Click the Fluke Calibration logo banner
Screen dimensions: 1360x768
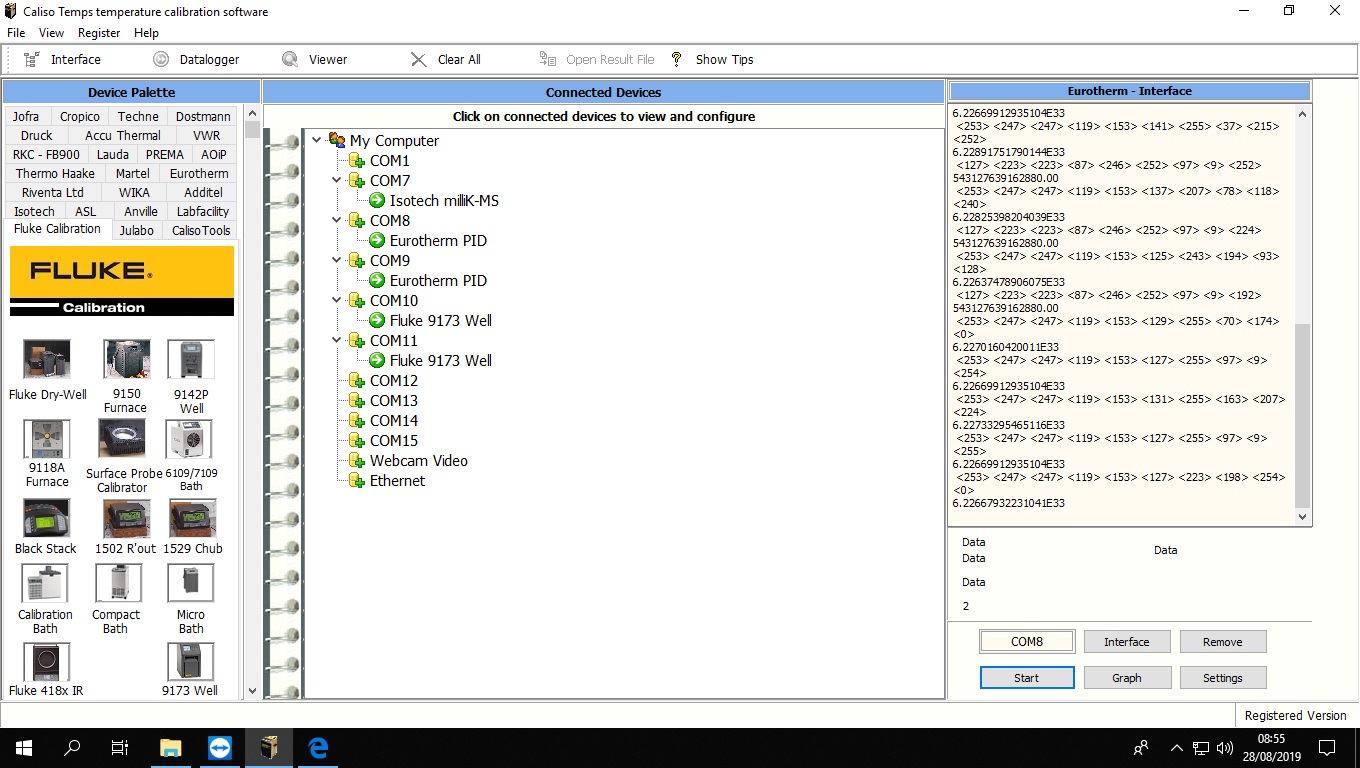click(x=122, y=281)
